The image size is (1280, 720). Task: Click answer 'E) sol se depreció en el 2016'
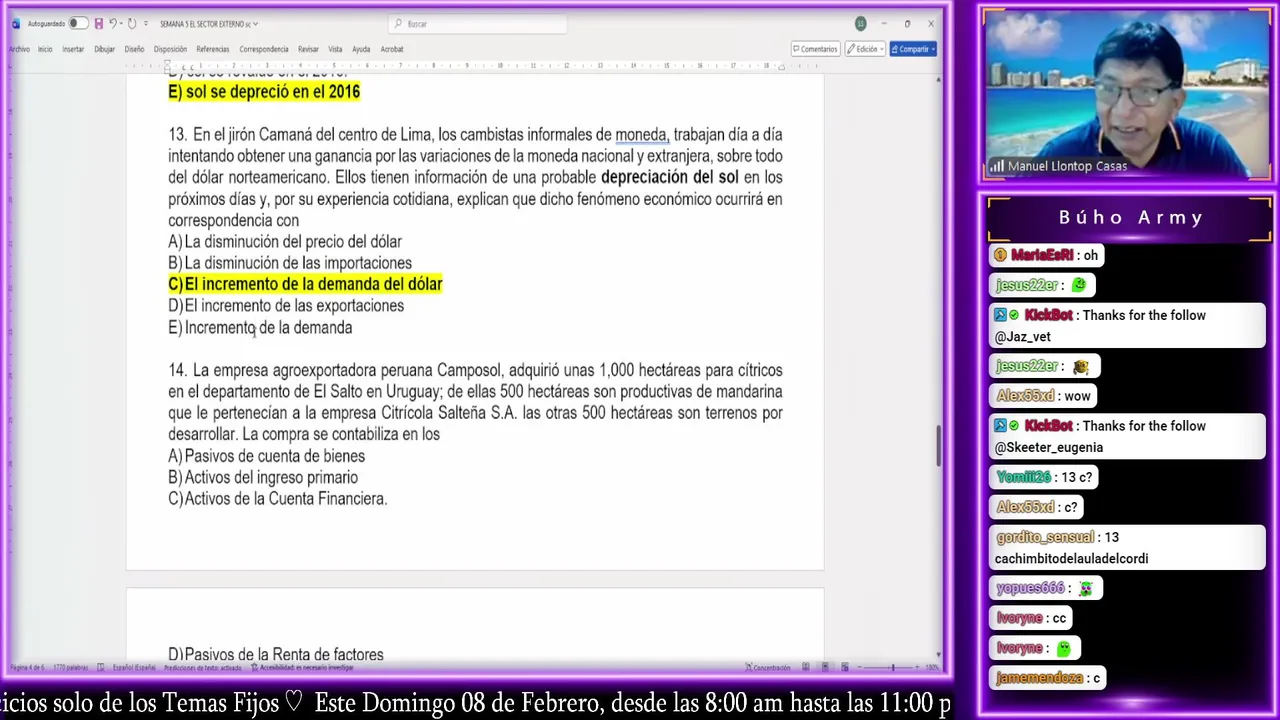pos(264,92)
